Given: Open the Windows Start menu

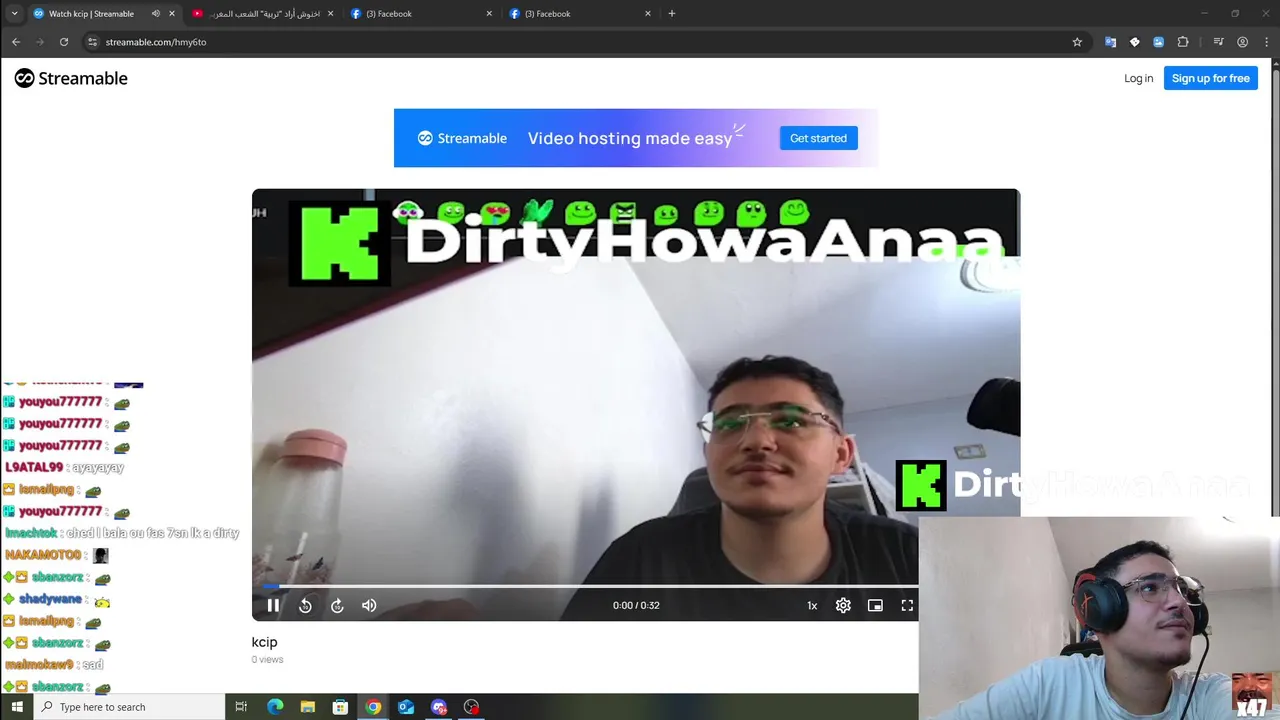Looking at the screenshot, I should point(17,707).
